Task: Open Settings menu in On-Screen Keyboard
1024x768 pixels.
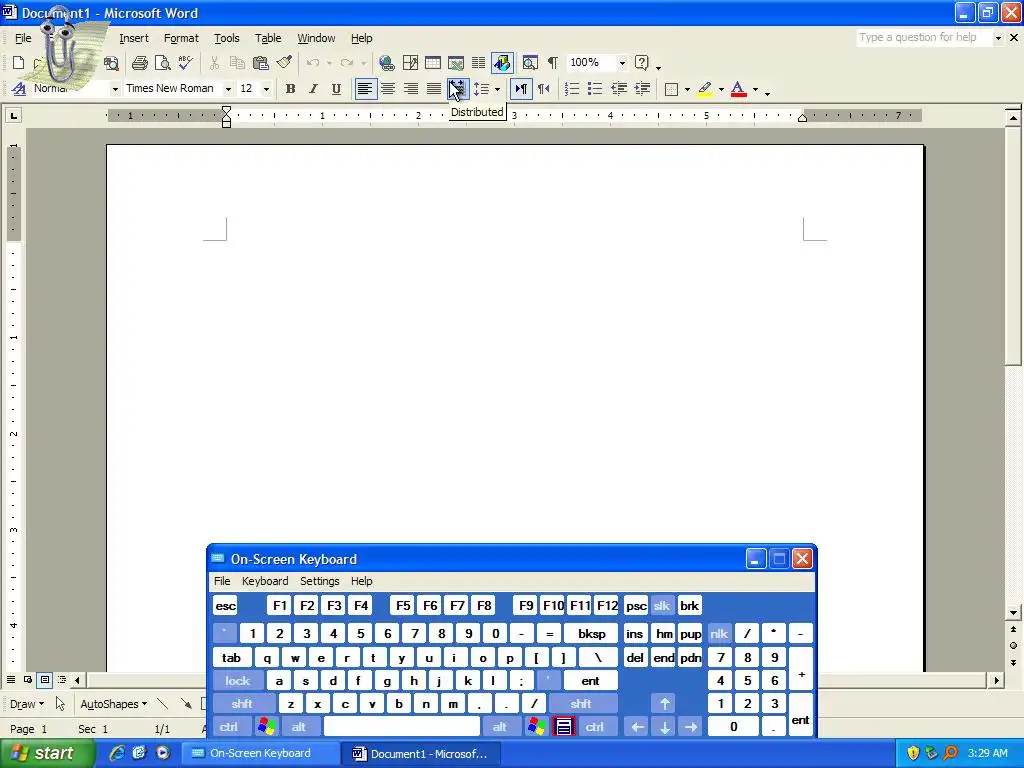Action: pos(319,581)
